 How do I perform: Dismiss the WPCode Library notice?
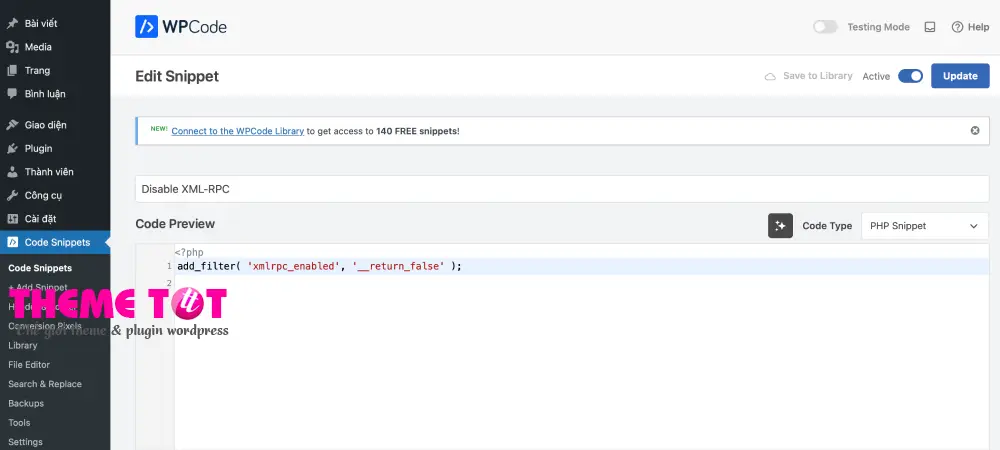(x=974, y=131)
